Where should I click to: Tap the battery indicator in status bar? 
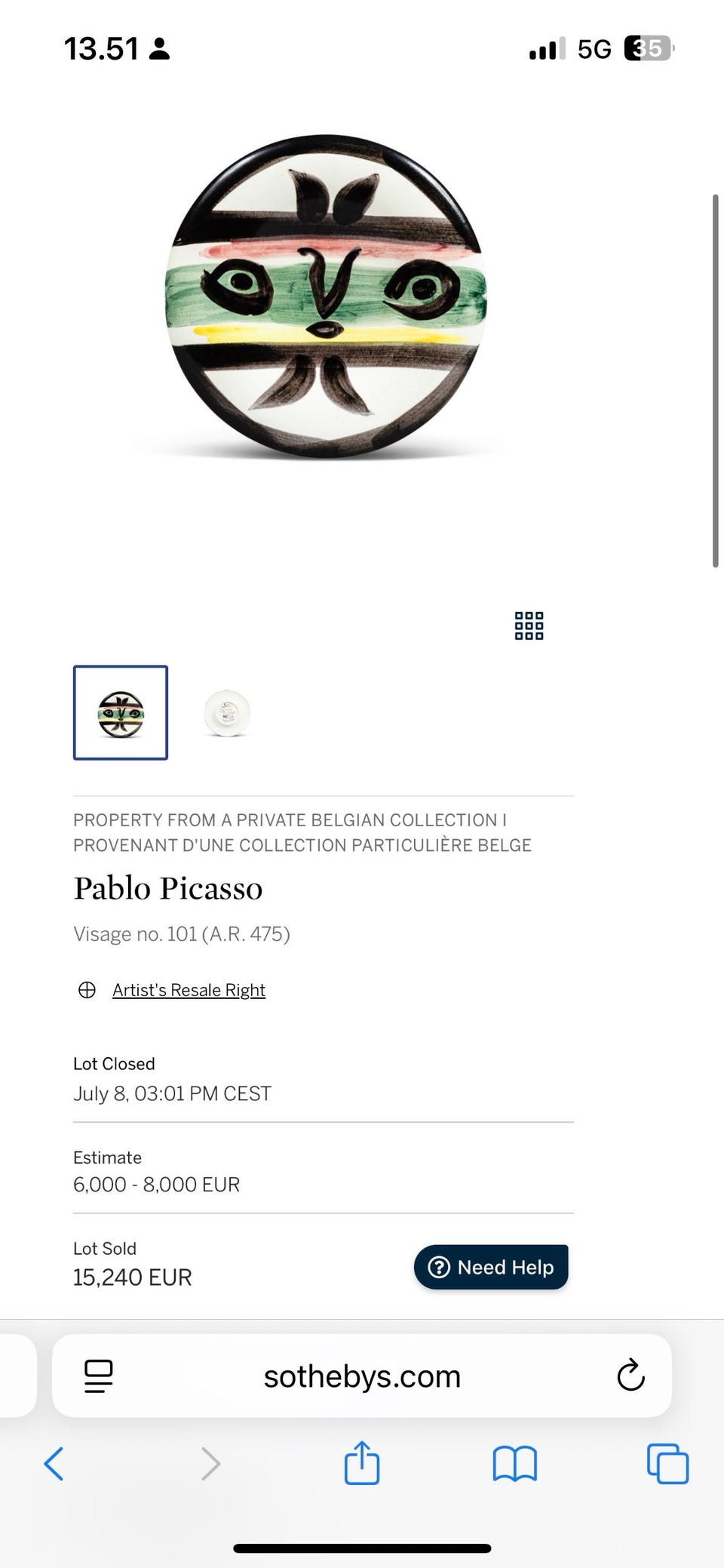(647, 49)
